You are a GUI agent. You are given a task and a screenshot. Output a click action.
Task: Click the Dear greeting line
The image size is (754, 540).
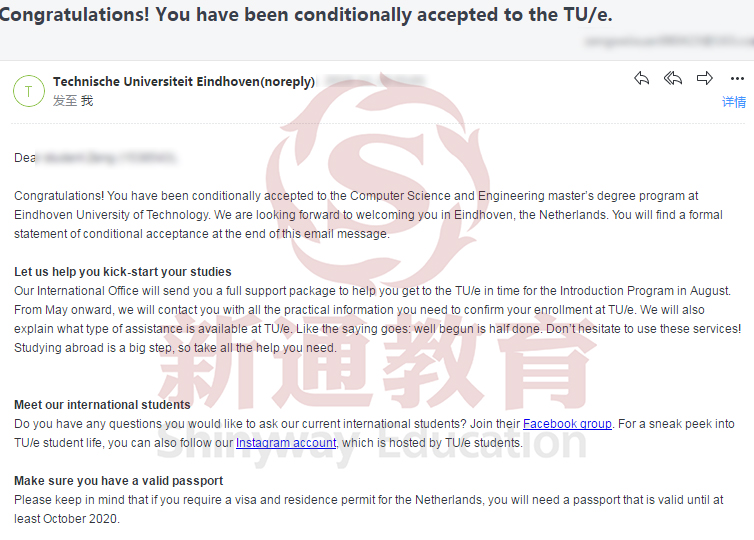(x=95, y=158)
